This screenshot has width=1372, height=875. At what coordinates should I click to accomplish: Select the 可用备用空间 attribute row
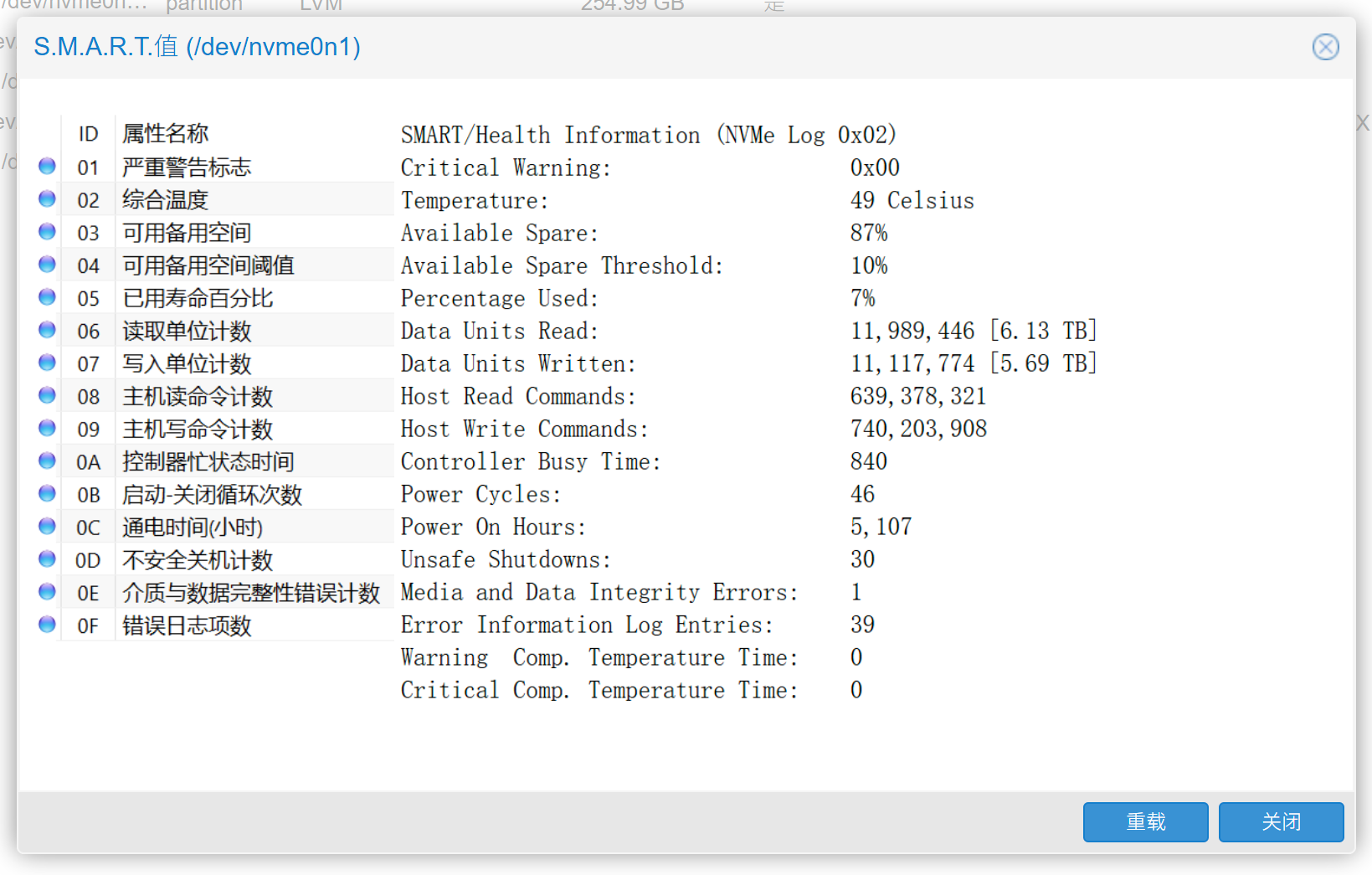pos(187,233)
